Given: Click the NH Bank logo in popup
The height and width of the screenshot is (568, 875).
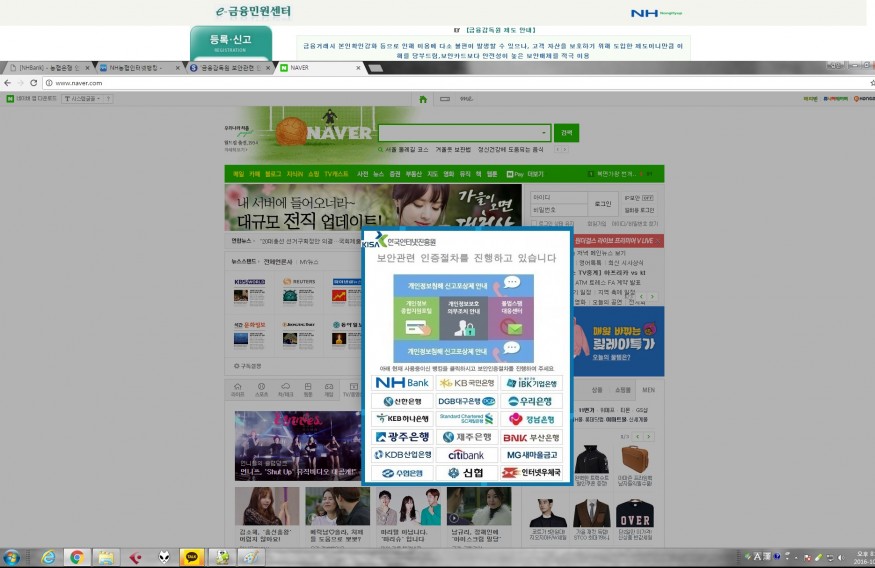Looking at the screenshot, I should point(402,383).
